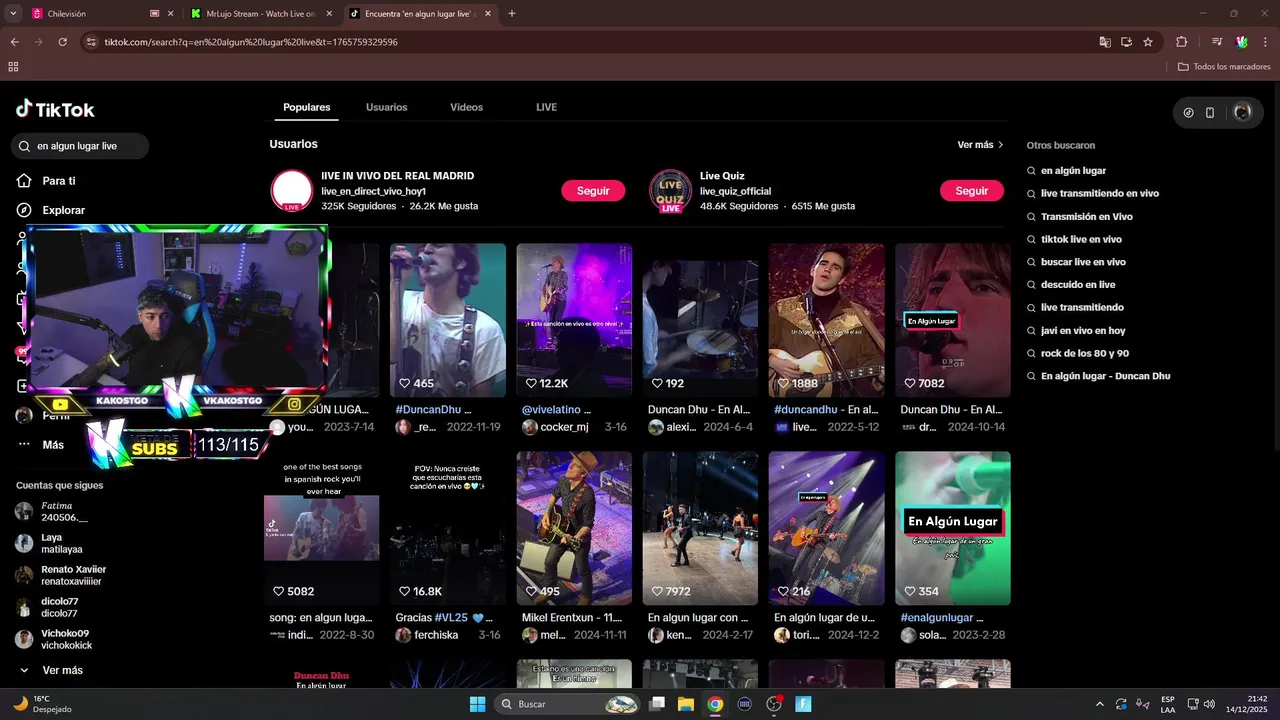Go back in browser history
Screen dimensions: 1280x720
pyautogui.click(x=14, y=42)
